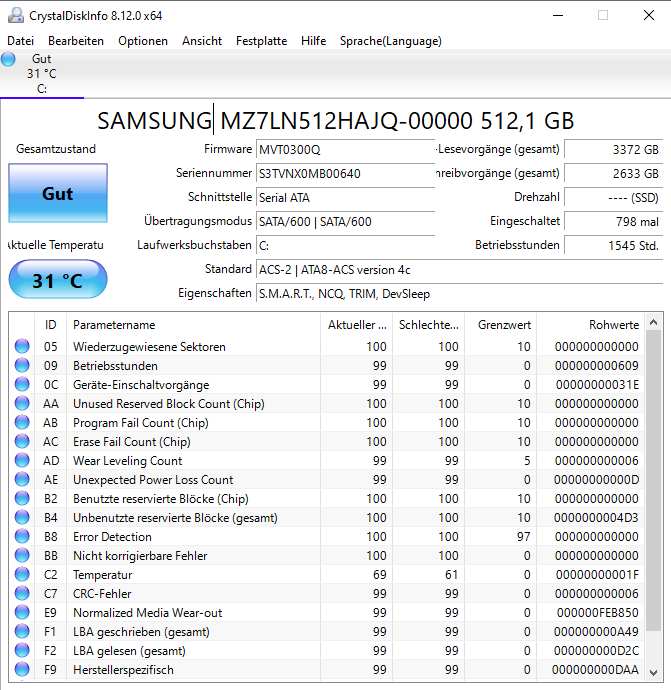Click raw value 00000000000D
This screenshot has width=671, height=690.
(596, 479)
